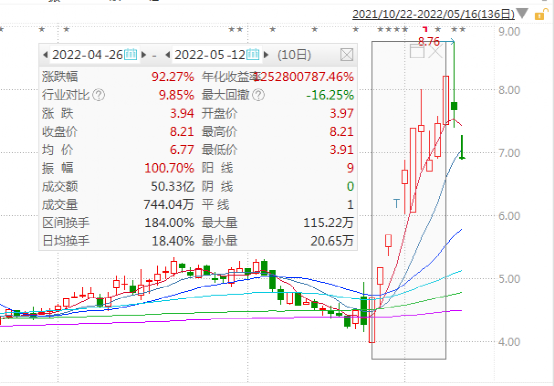554x386 pixels.
Task: Click the 年化收益率 value
Action: tap(304, 77)
